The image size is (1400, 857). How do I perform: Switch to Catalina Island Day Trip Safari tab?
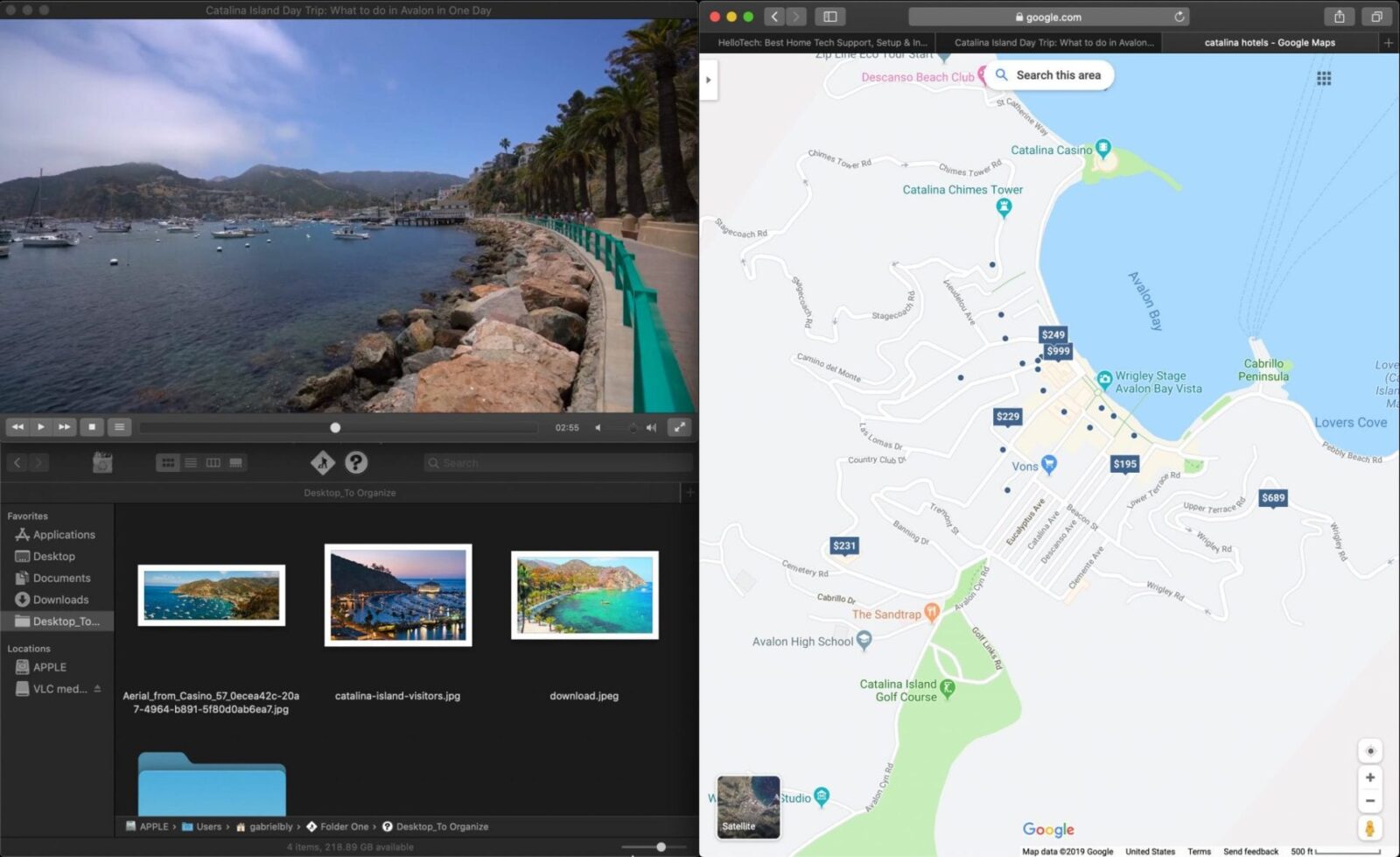pyautogui.click(x=1049, y=42)
